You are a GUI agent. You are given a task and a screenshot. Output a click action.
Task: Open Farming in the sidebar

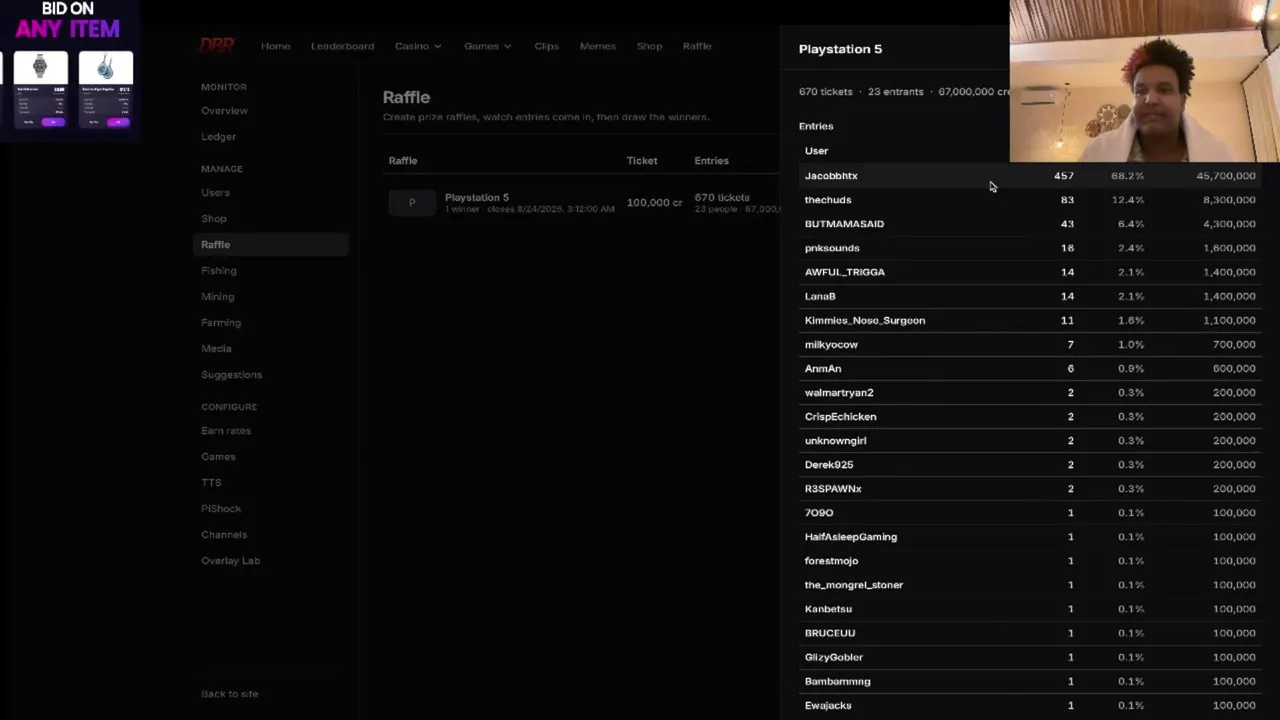click(221, 323)
